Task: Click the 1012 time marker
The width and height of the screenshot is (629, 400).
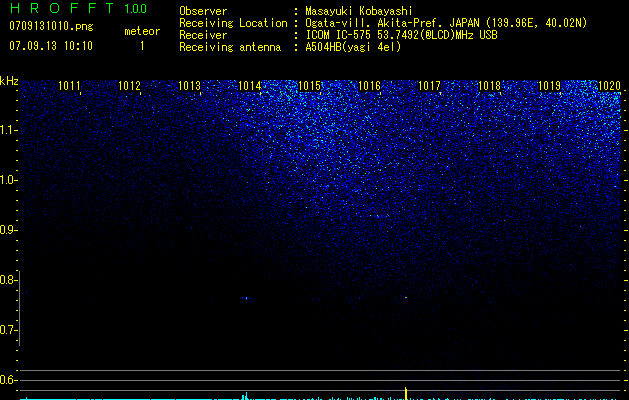Action: coord(130,85)
